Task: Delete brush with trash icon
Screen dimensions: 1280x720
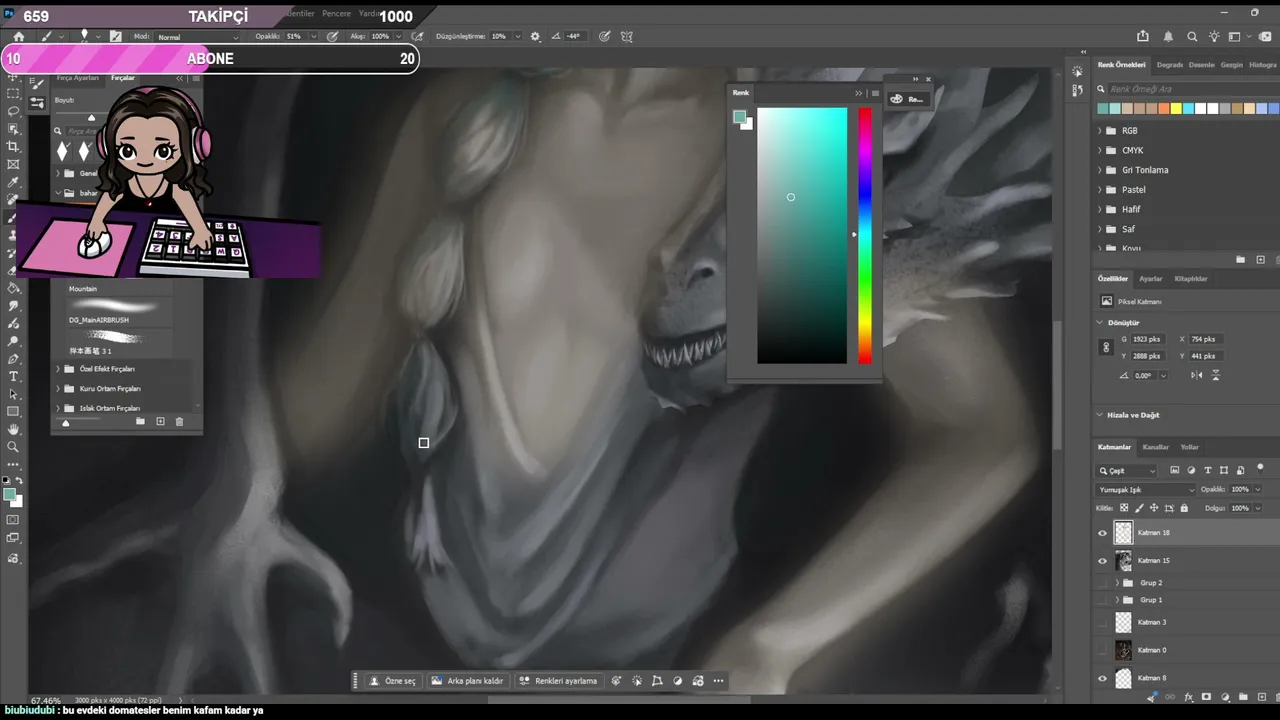Action: click(179, 422)
